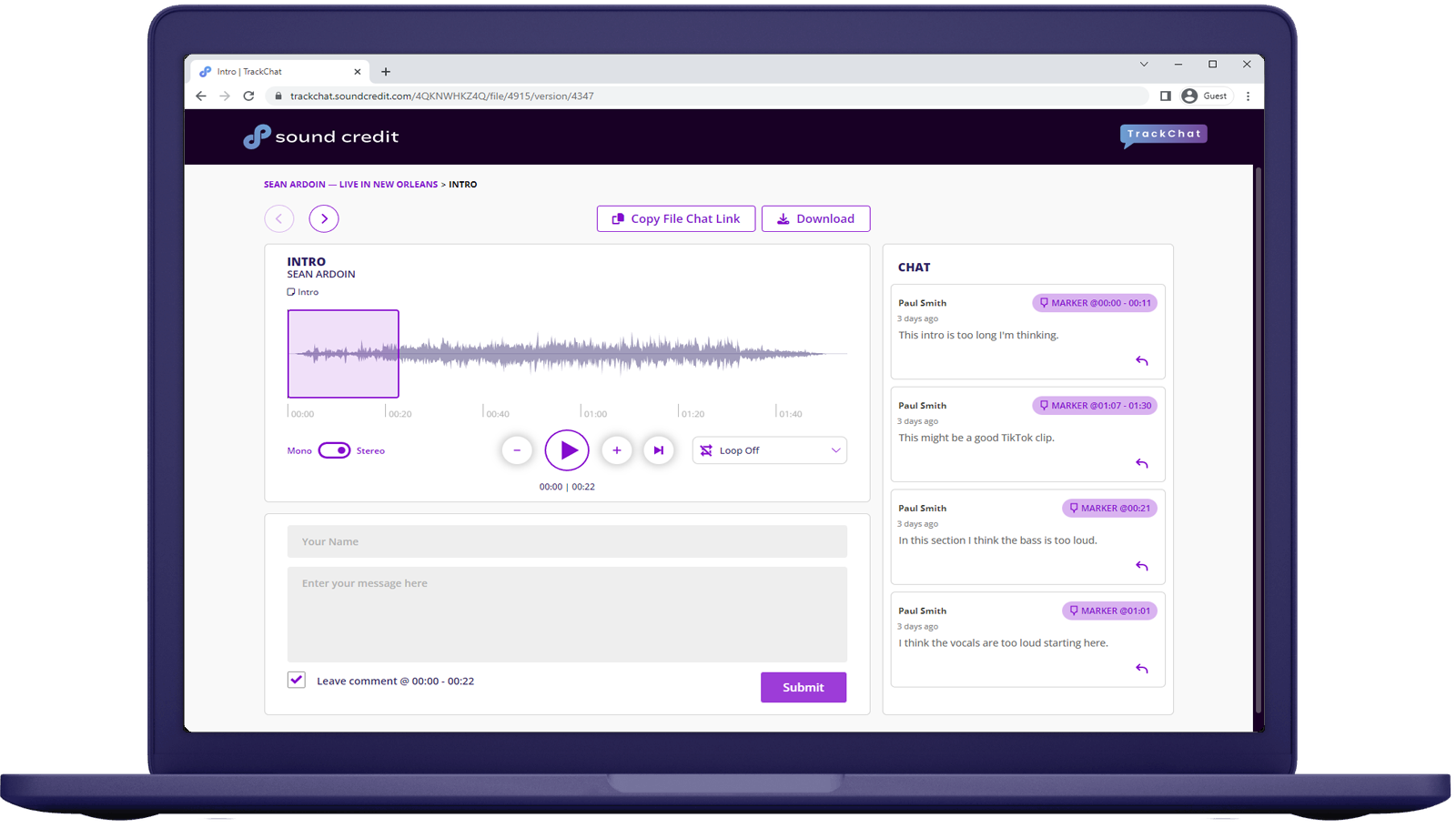Click the skip-to-next-track icon
The width and height of the screenshot is (1456, 828).
(x=659, y=449)
